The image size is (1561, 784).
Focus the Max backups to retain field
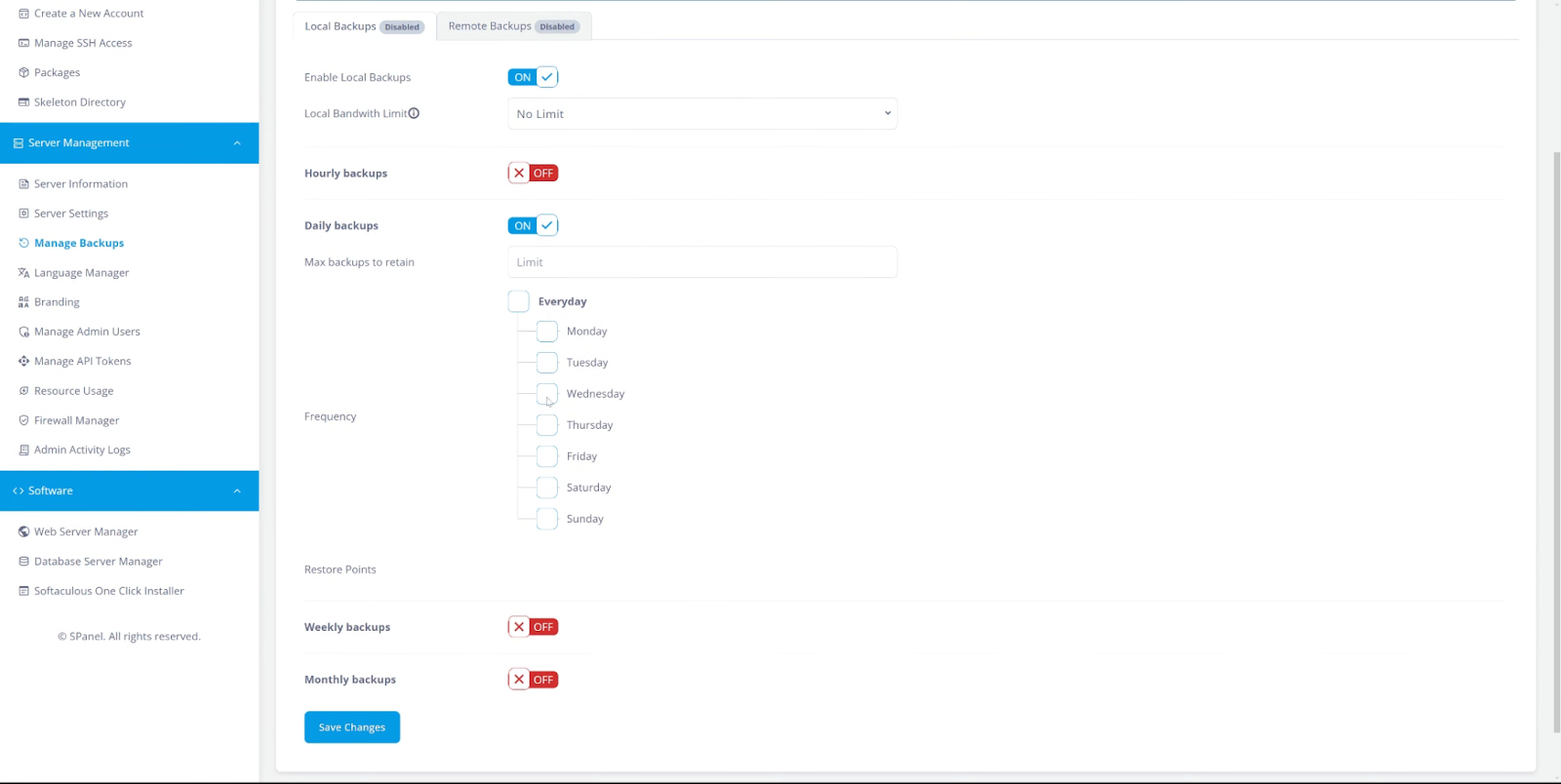click(x=702, y=262)
